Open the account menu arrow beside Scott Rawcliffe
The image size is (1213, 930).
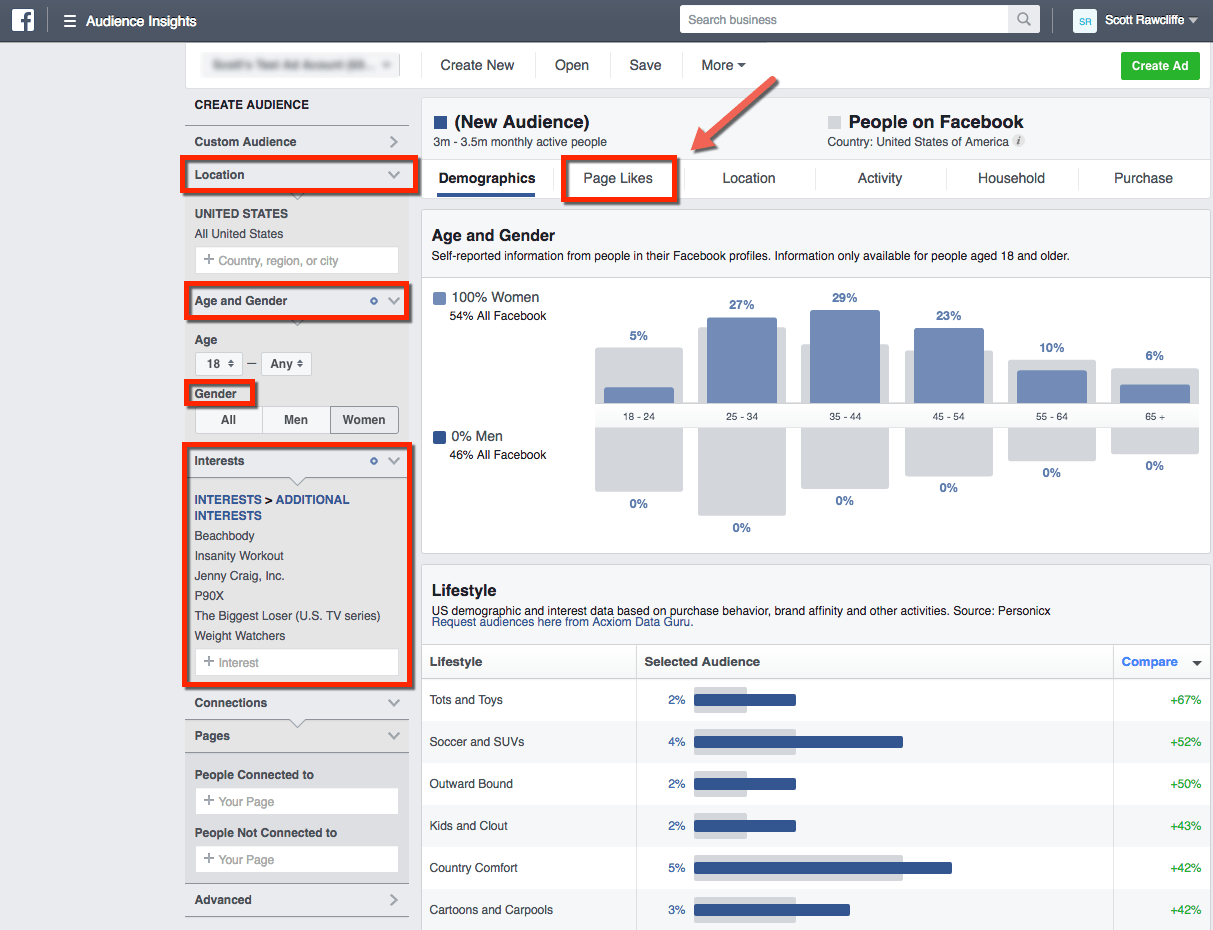click(x=1192, y=20)
